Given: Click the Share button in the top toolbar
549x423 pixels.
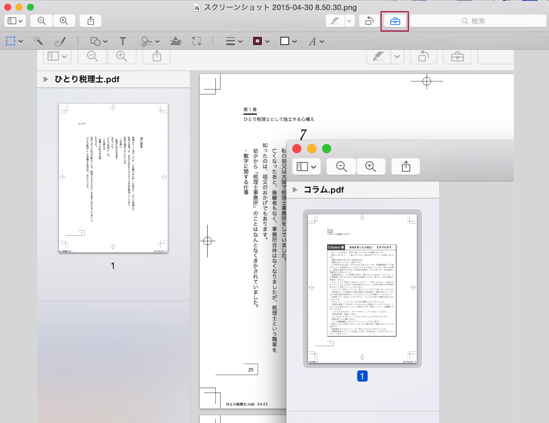Looking at the screenshot, I should point(90,21).
